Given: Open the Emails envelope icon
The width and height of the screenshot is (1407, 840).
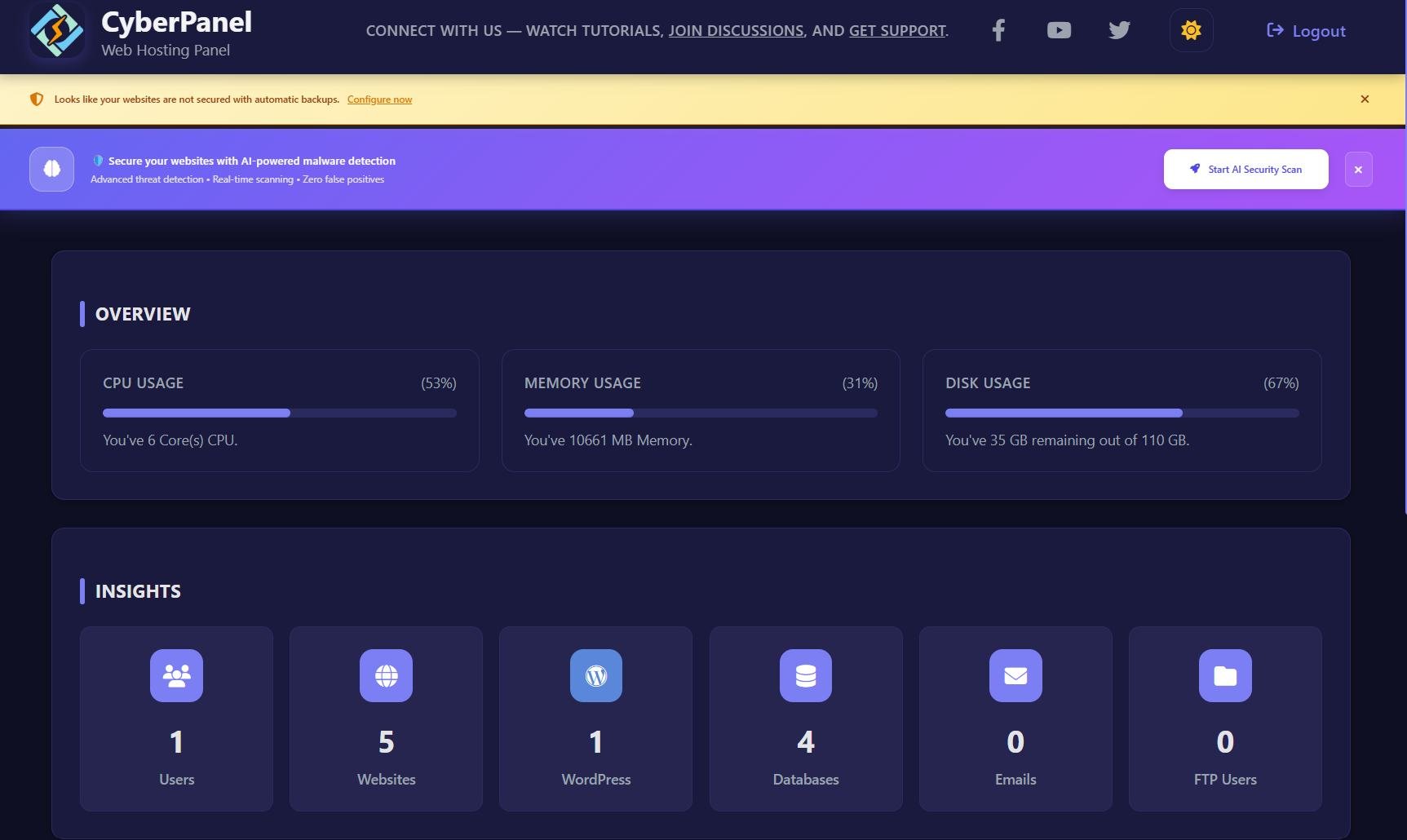Looking at the screenshot, I should pyautogui.click(x=1015, y=675).
